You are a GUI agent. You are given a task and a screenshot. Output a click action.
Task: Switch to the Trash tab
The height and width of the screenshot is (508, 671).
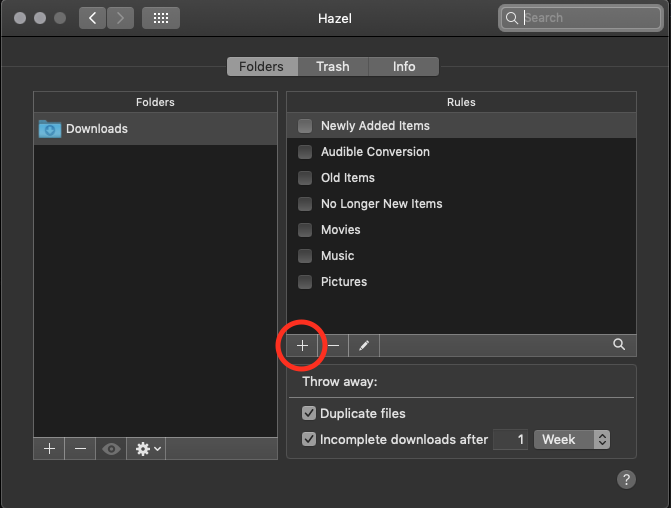click(333, 67)
